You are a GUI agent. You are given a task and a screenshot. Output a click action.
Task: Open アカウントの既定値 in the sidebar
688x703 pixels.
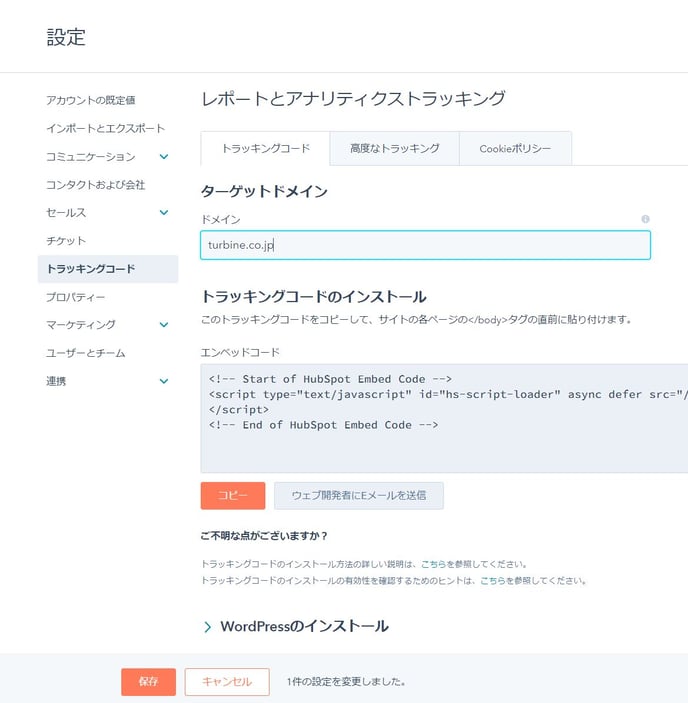click(91, 100)
